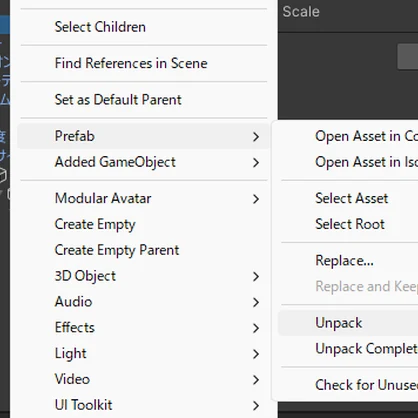418x418 pixels.
Task: Expand Added GameObject submenu arrow
Action: tap(256, 162)
